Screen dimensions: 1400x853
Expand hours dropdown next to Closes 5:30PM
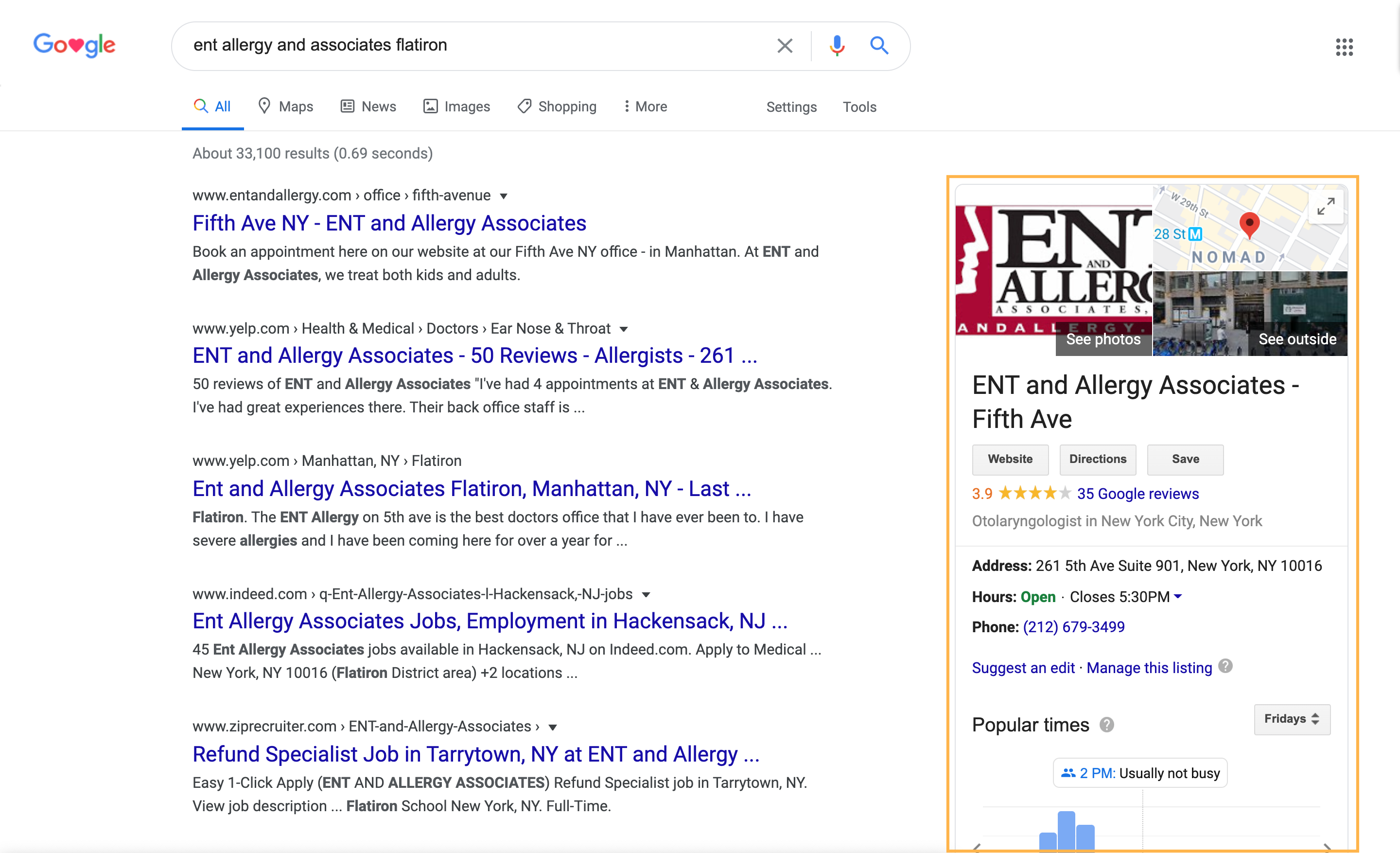[1178, 596]
